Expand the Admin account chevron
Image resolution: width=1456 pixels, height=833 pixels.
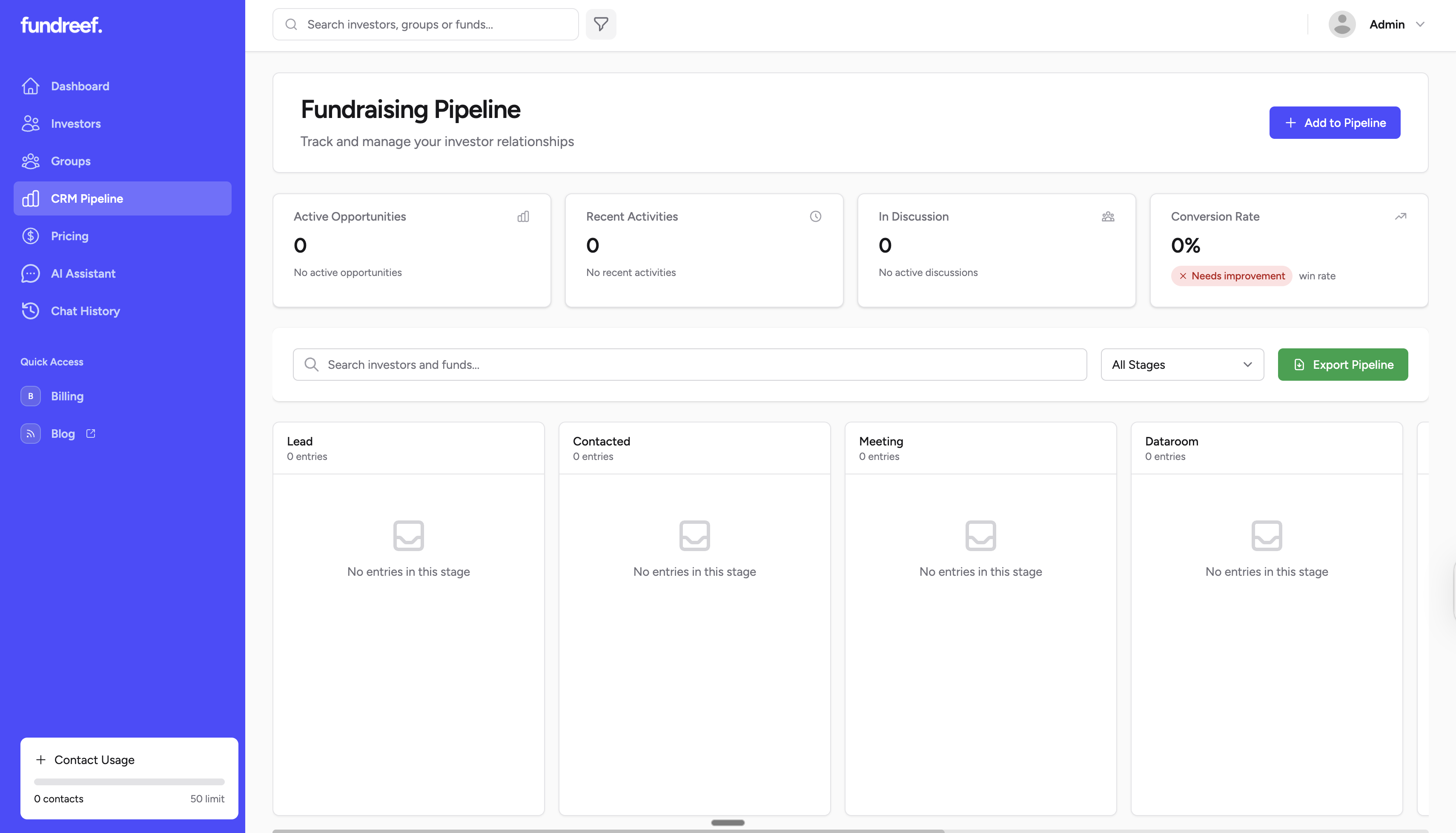pyautogui.click(x=1420, y=24)
